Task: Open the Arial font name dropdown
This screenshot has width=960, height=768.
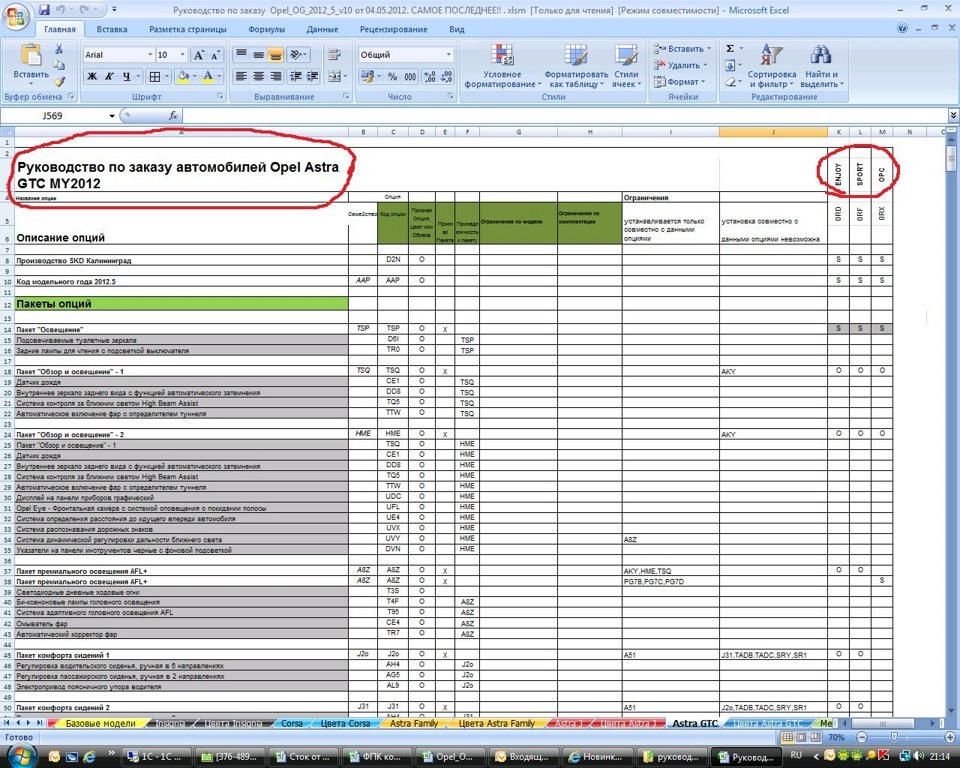Action: tap(150, 55)
